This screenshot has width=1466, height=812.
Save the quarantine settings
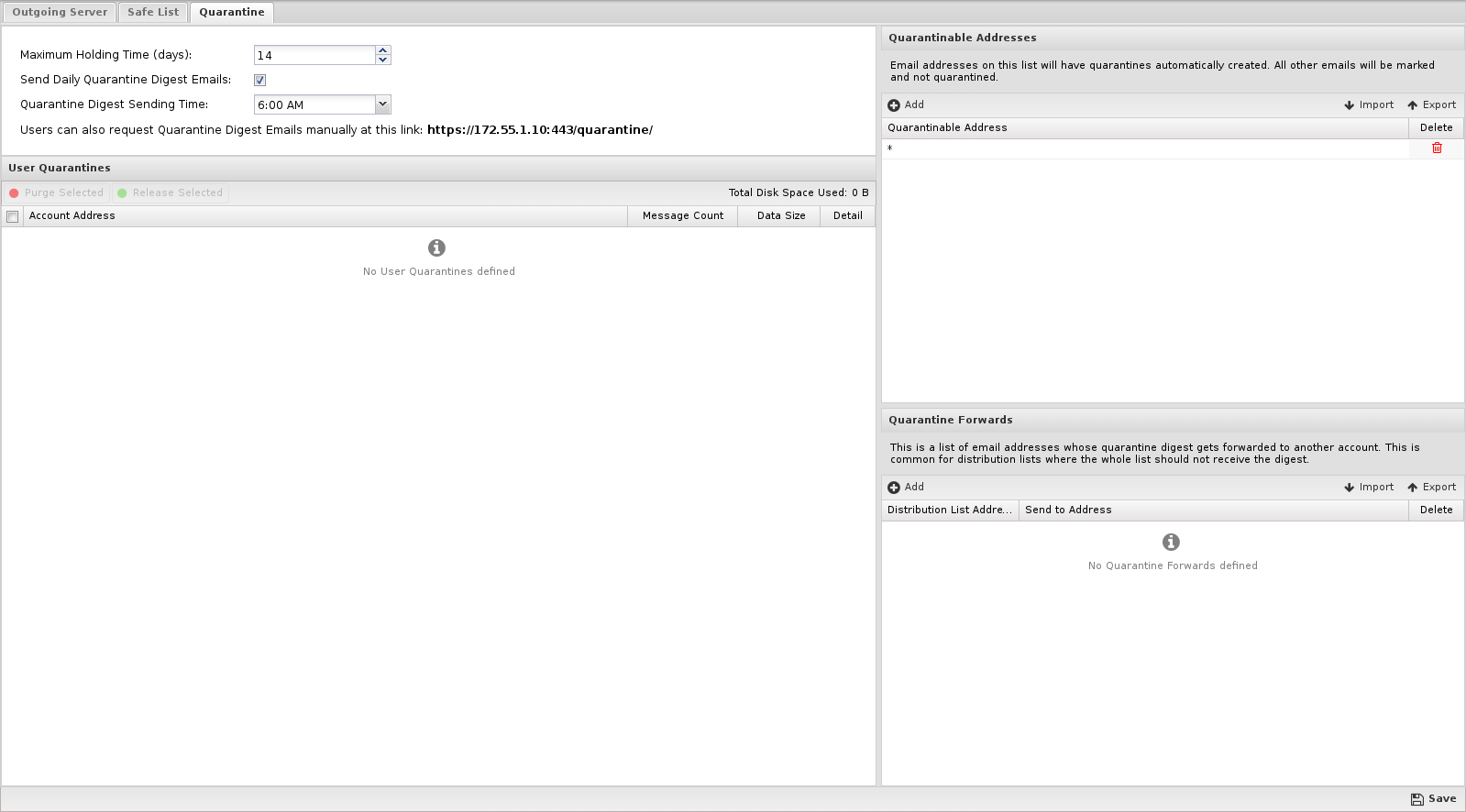coord(1434,799)
